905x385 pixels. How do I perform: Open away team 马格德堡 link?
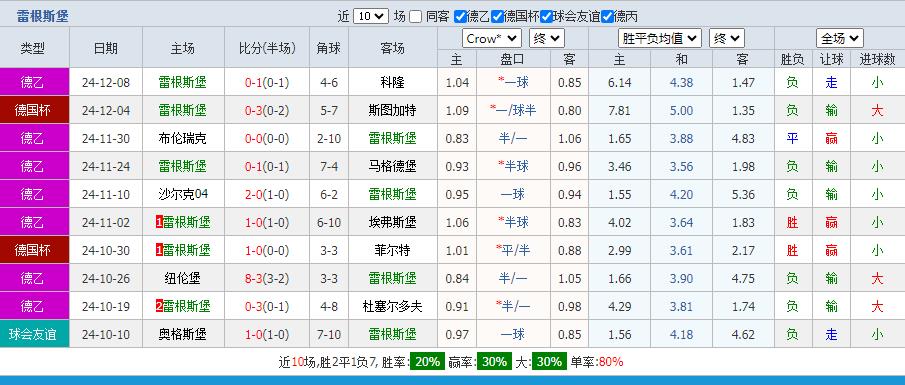tap(392, 166)
